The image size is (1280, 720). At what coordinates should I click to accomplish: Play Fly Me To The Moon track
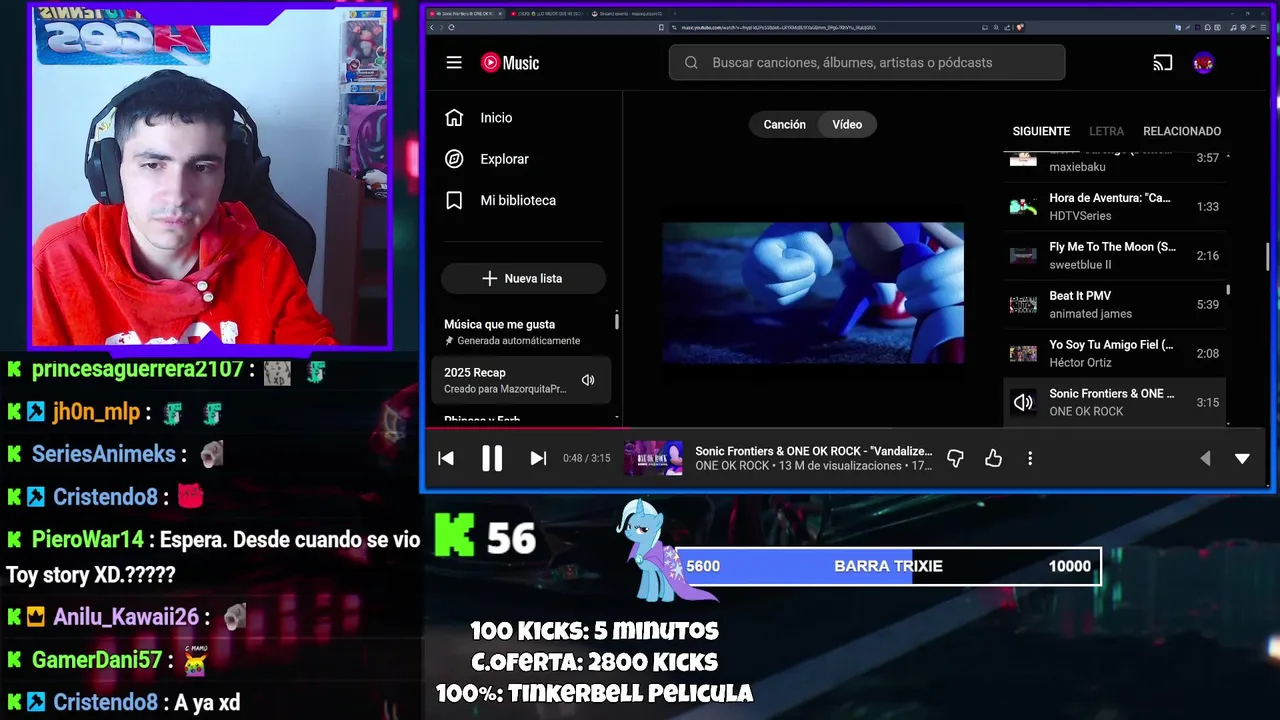(x=1114, y=256)
